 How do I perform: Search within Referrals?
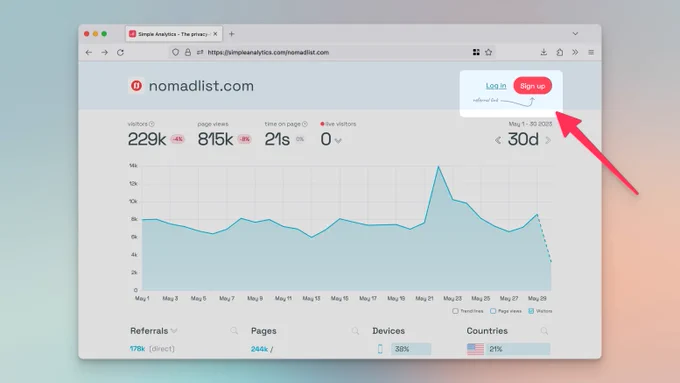click(x=234, y=331)
